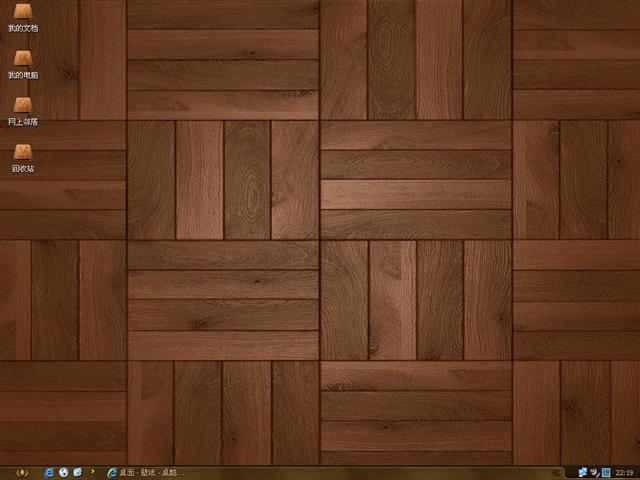Open the 我的文档 desktop icon
The image size is (640, 480).
[x=23, y=18]
